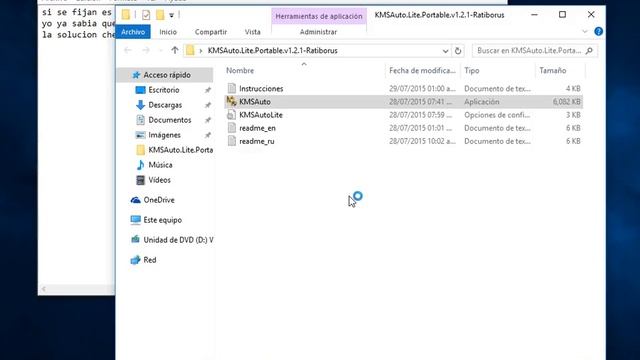Click New folder quick access icon
640x360 pixels.
coord(160,15)
